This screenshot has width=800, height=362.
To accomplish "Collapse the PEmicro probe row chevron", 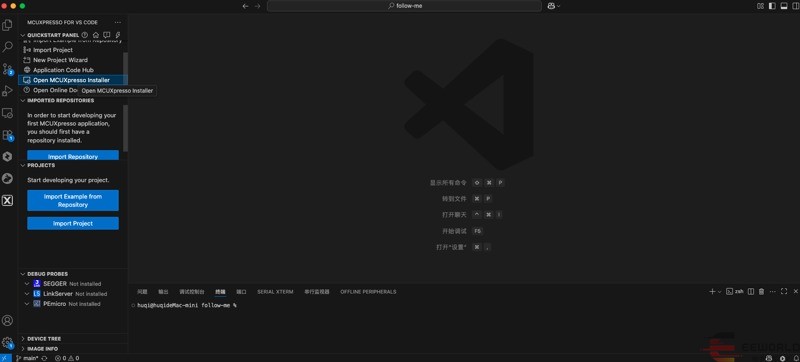I will 28,303.
